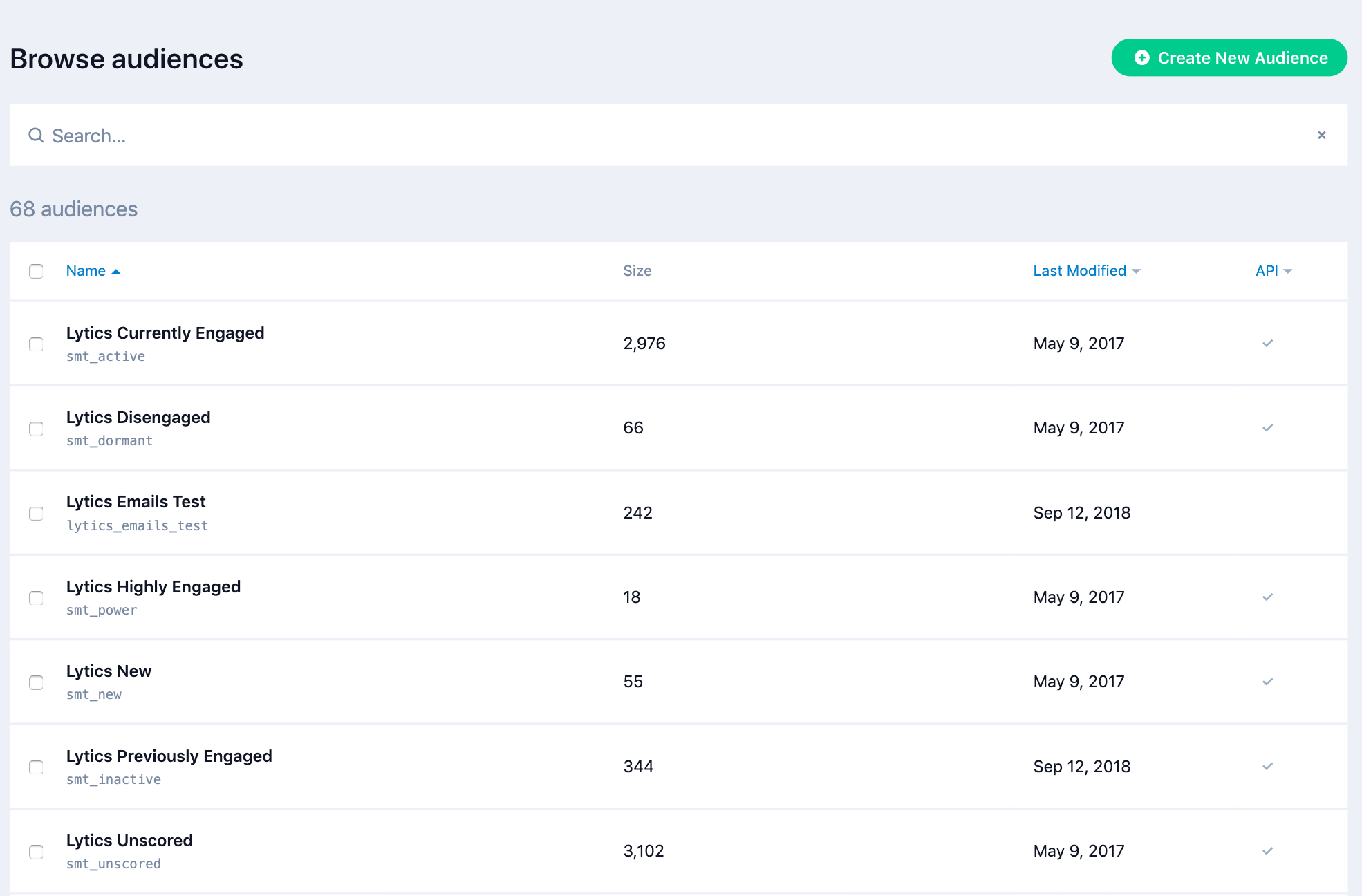Open the Lytics Previously Engaged audience
Viewport: 1362px width, 896px height.
(x=169, y=756)
